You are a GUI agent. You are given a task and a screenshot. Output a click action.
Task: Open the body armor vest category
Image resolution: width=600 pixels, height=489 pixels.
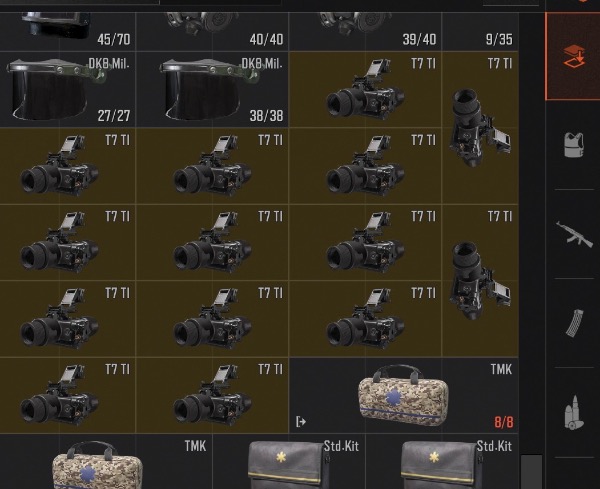pos(574,145)
